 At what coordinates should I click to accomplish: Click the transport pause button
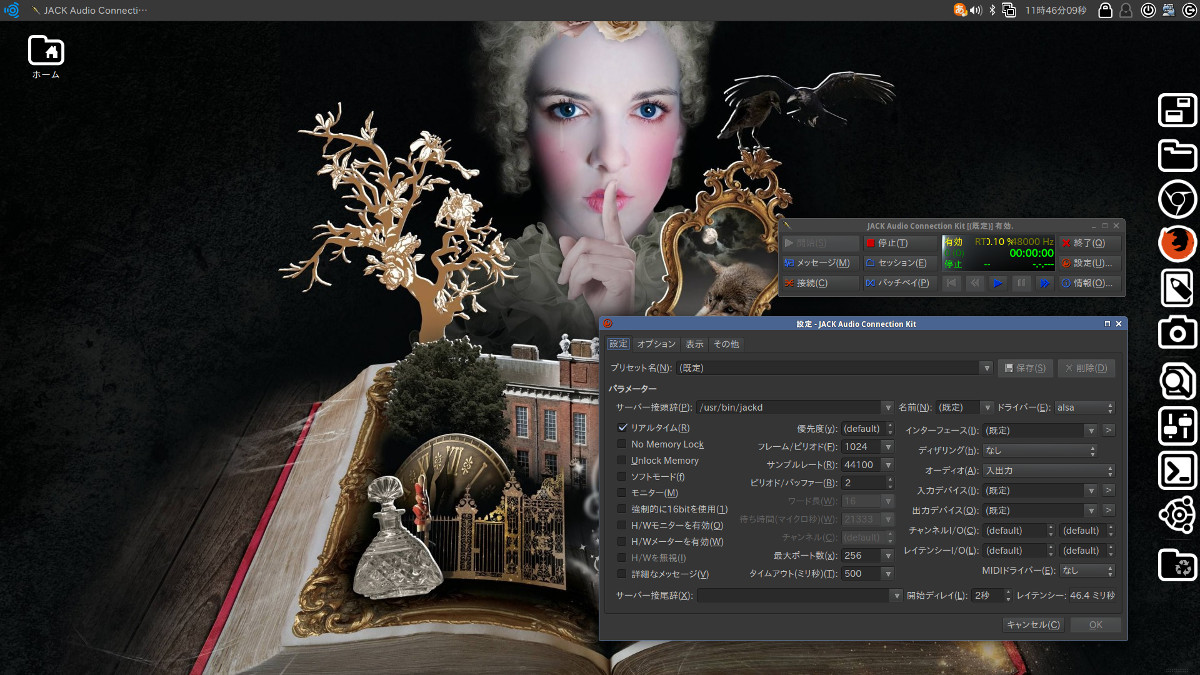pyautogui.click(x=1021, y=283)
